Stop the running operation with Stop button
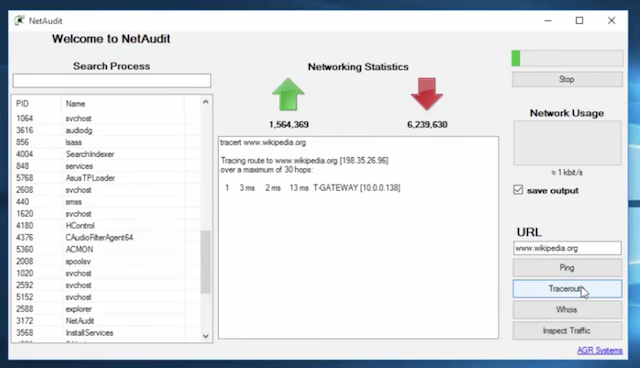This screenshot has height=368, width=640. 567,79
